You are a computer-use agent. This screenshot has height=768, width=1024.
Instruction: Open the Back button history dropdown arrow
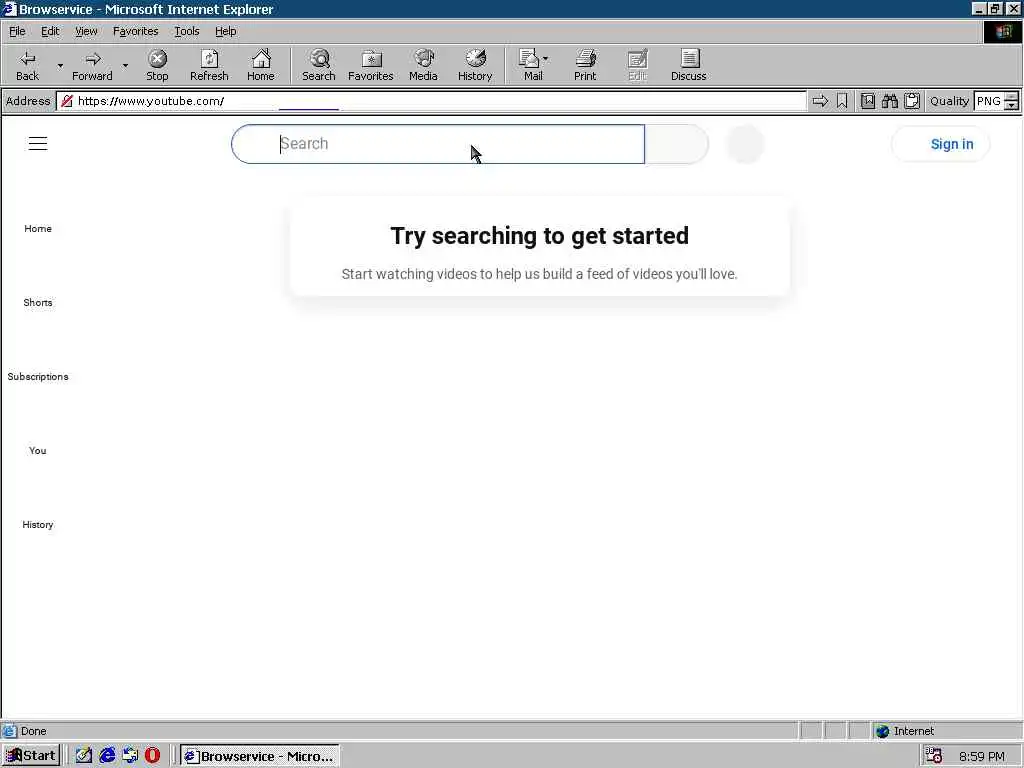pos(60,65)
